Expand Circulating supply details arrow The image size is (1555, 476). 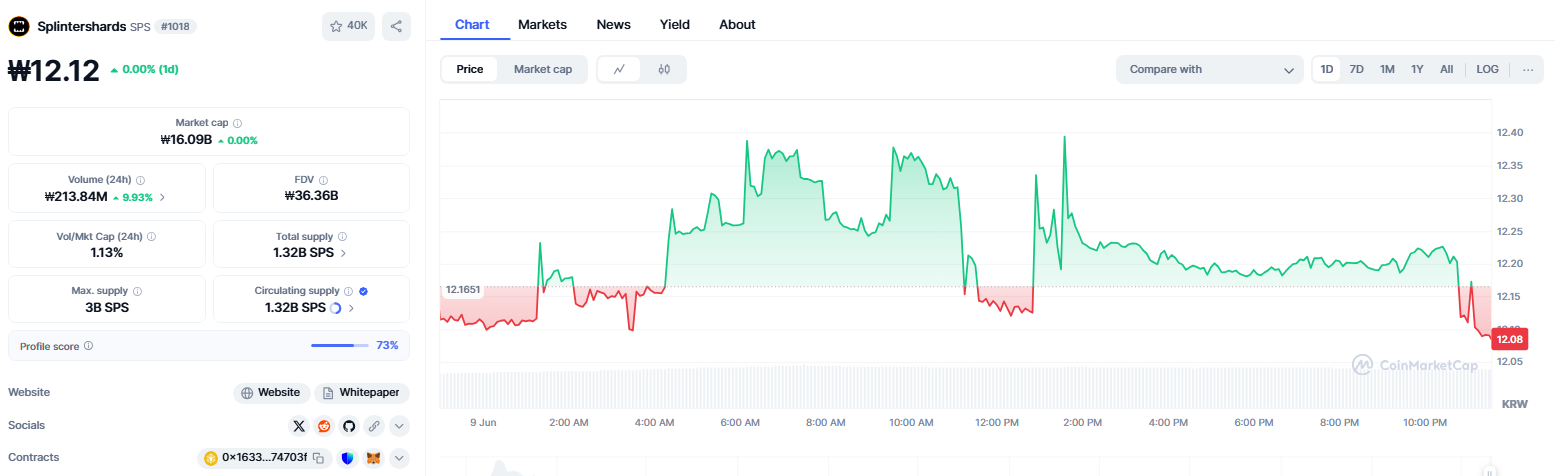351,308
